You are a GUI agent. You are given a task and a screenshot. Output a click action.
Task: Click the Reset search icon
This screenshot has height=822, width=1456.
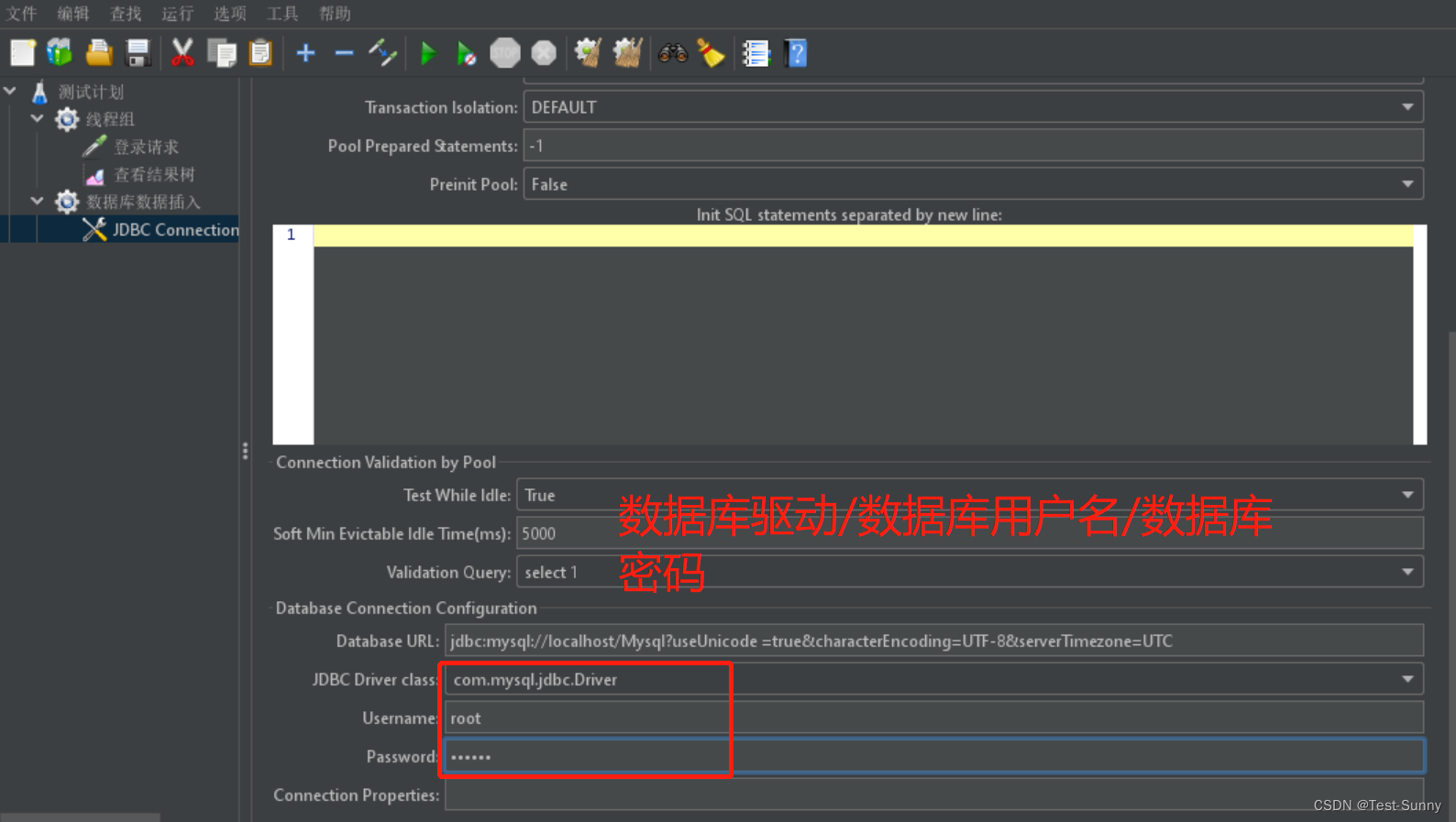pos(711,53)
